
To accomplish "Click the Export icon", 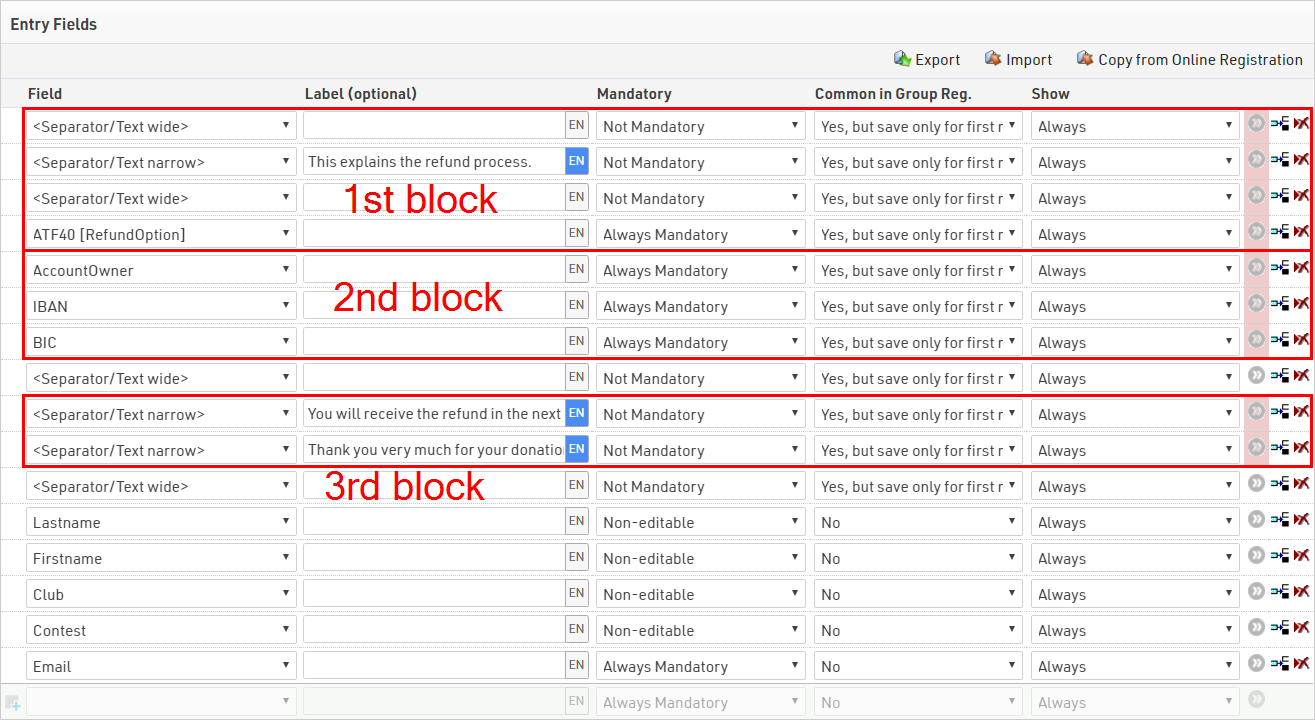I will click(x=902, y=59).
